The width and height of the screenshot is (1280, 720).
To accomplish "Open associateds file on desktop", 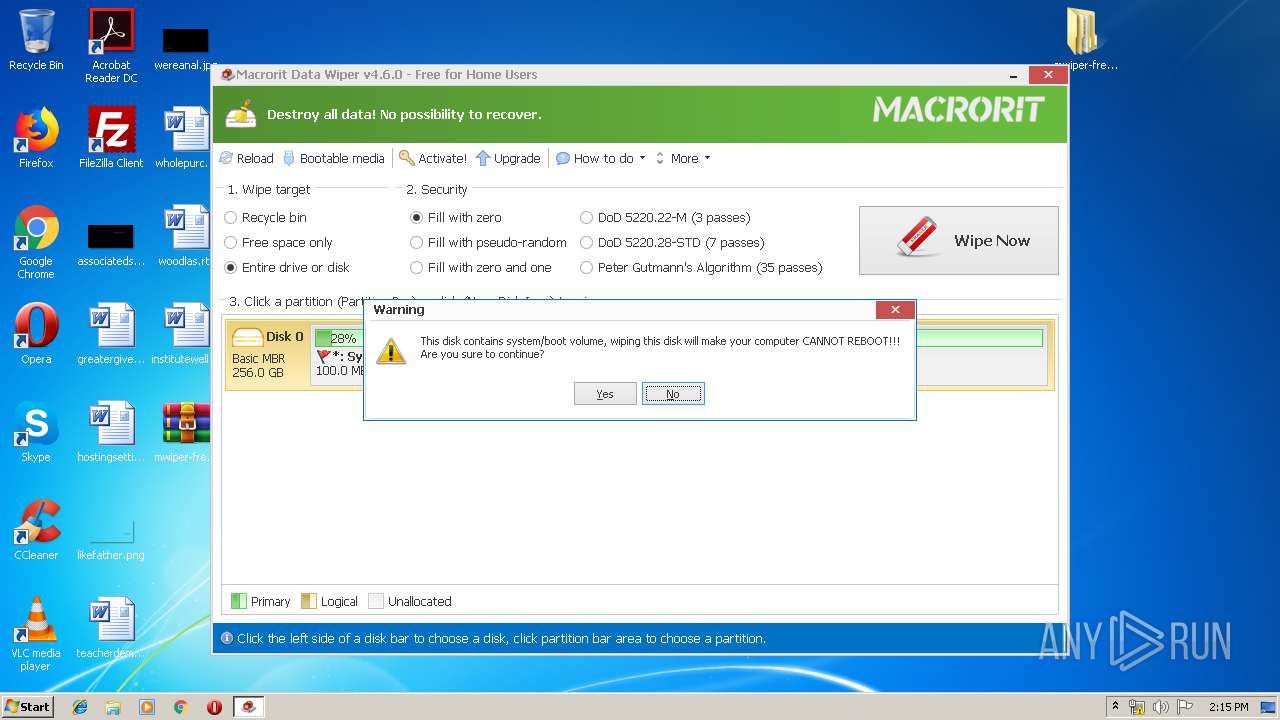I will click(x=111, y=242).
